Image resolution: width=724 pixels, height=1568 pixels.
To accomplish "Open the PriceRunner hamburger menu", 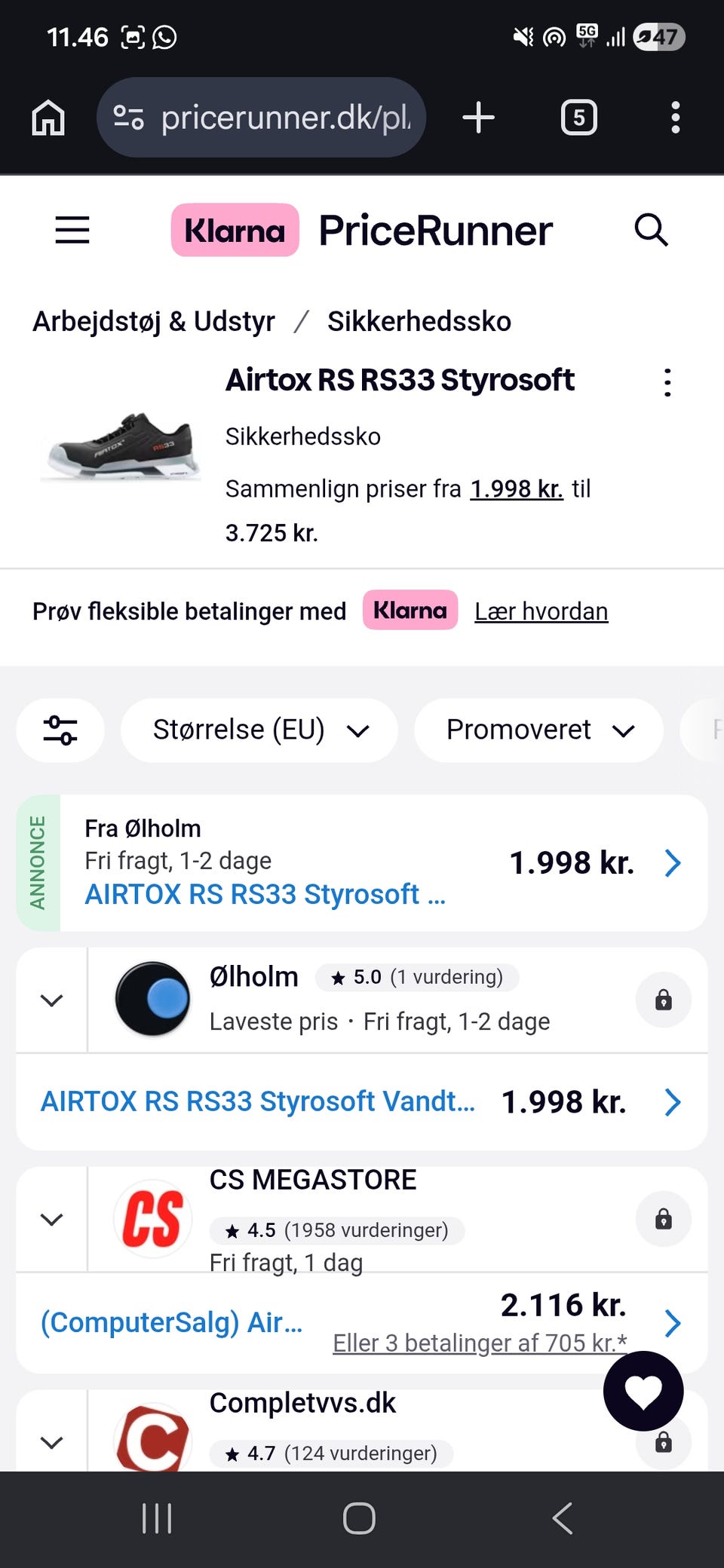I will click(x=72, y=230).
